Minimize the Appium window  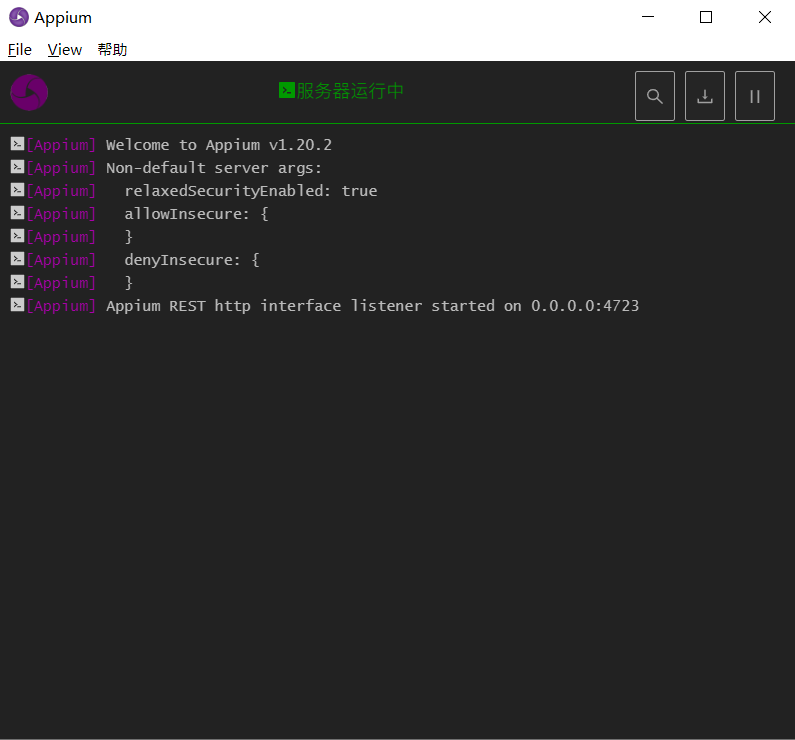click(648, 17)
